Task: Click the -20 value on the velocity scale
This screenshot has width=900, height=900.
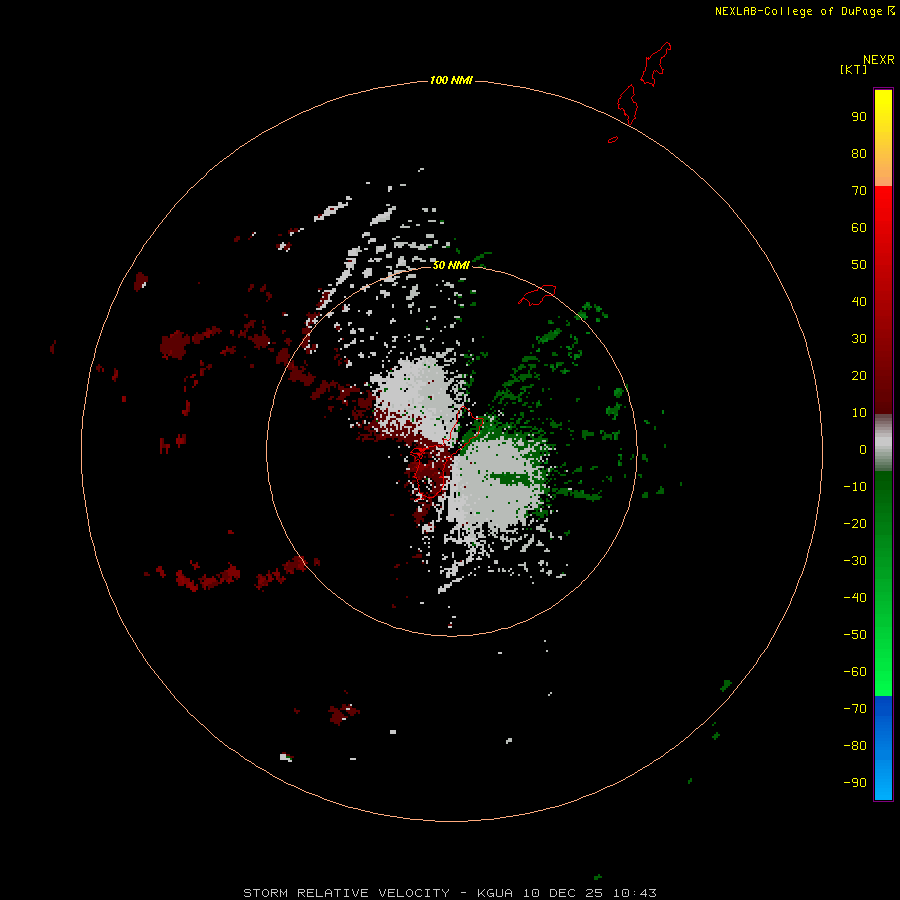Action: coord(855,523)
